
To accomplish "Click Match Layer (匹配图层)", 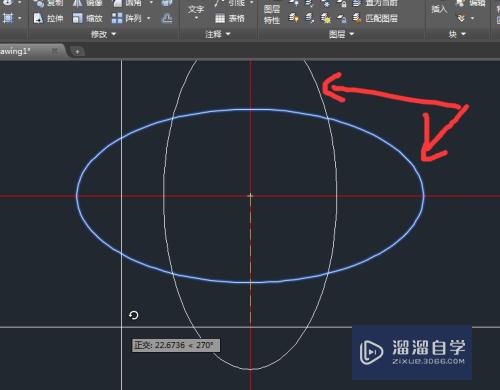I will [x=375, y=18].
